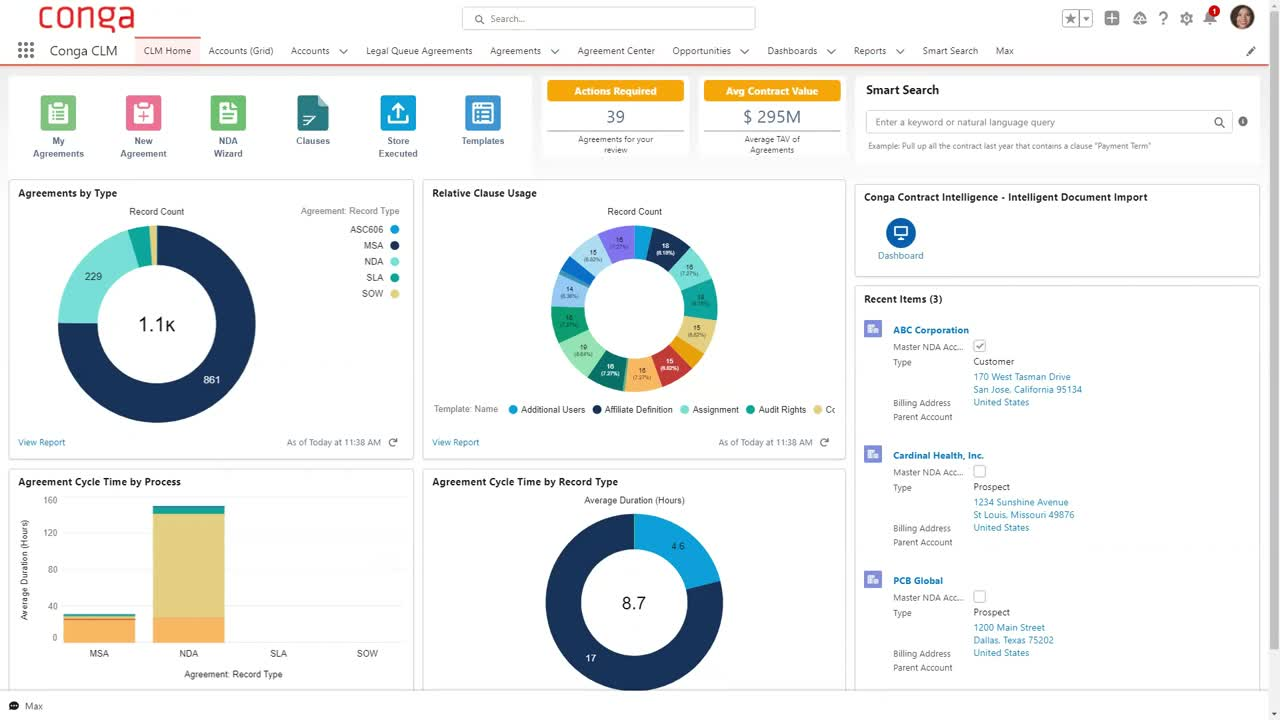The height and width of the screenshot is (720, 1280).
Task: Open the 170 West Tasman Drive address
Action: click(x=1022, y=377)
